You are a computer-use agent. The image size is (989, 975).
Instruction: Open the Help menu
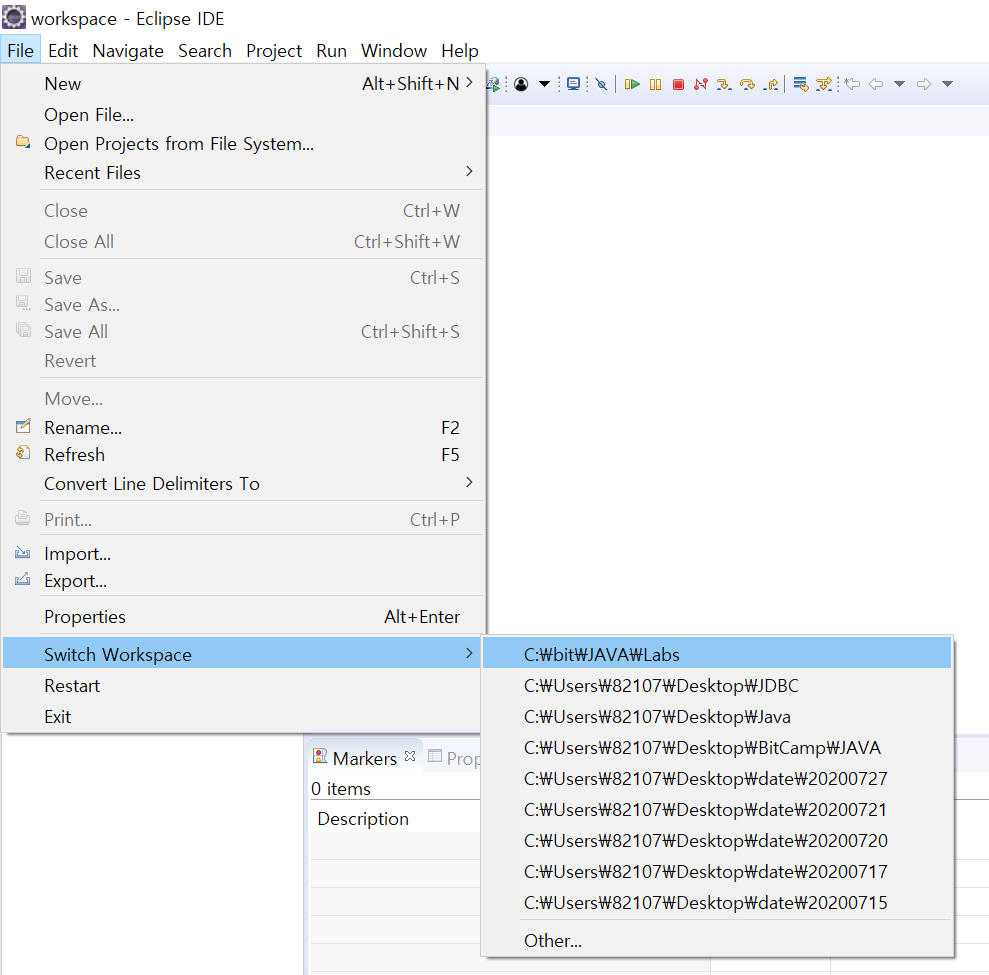pos(460,50)
